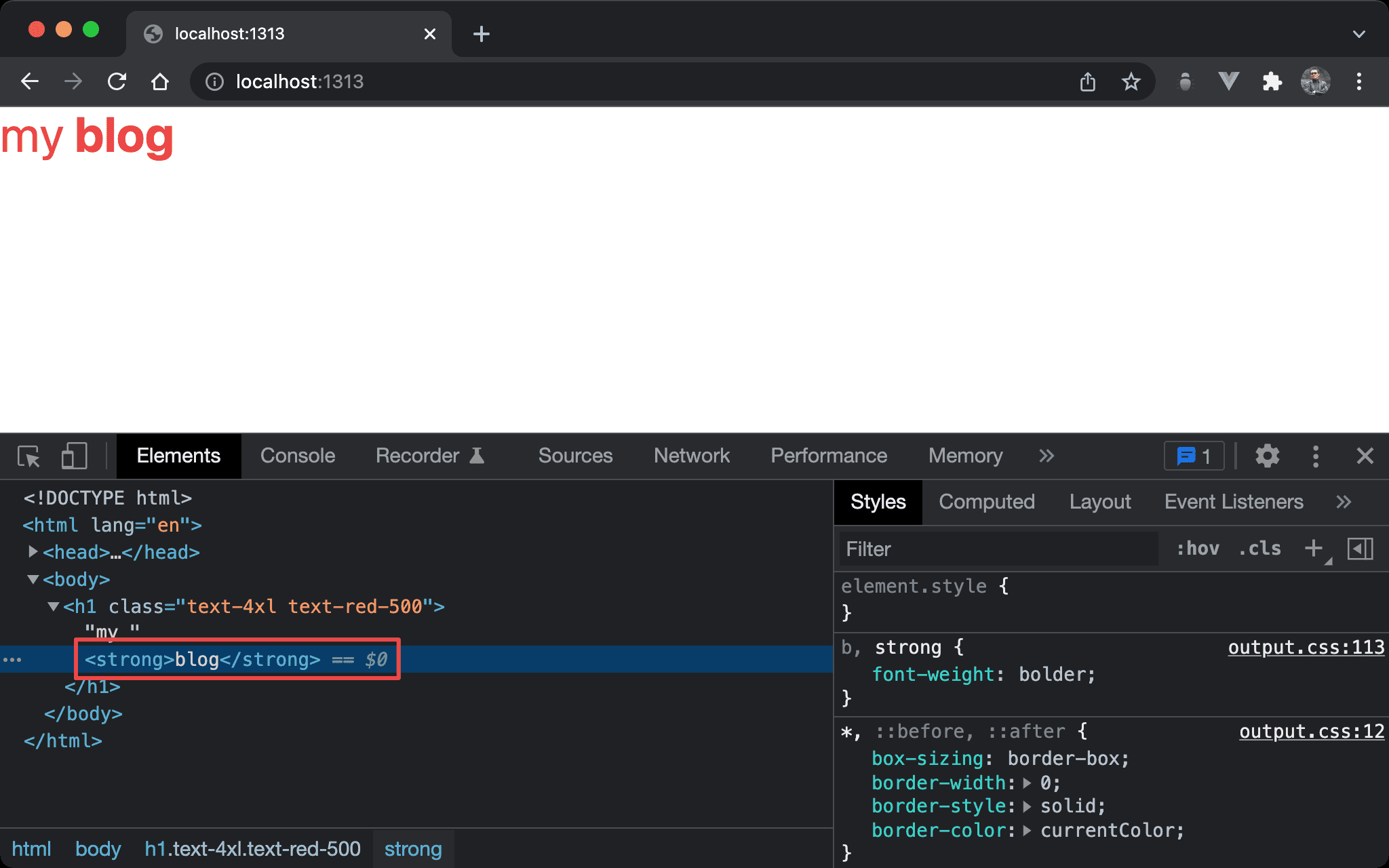Collapse the body element node
The width and height of the screenshot is (1389, 868).
click(x=33, y=579)
